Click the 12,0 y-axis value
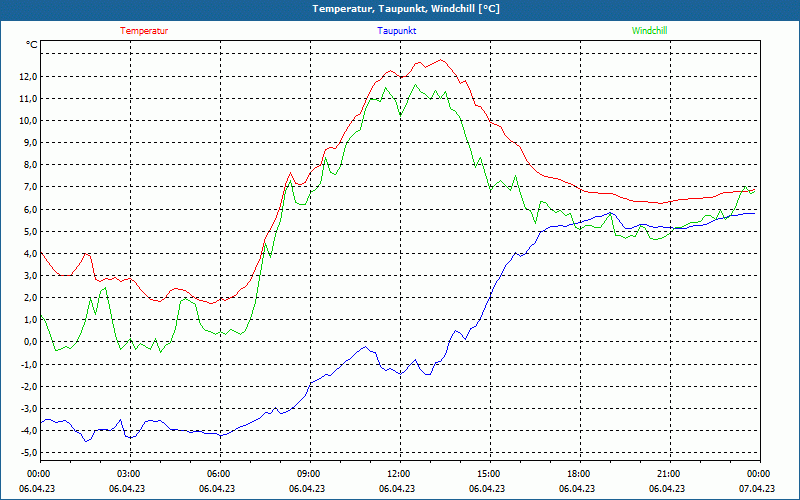800x500 pixels. tap(28, 77)
